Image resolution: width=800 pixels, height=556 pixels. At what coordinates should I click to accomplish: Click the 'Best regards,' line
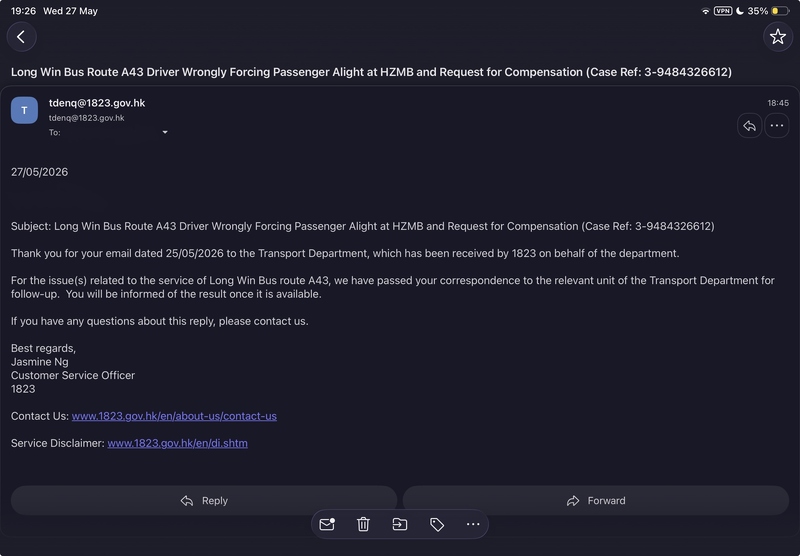pyautogui.click(x=43, y=348)
